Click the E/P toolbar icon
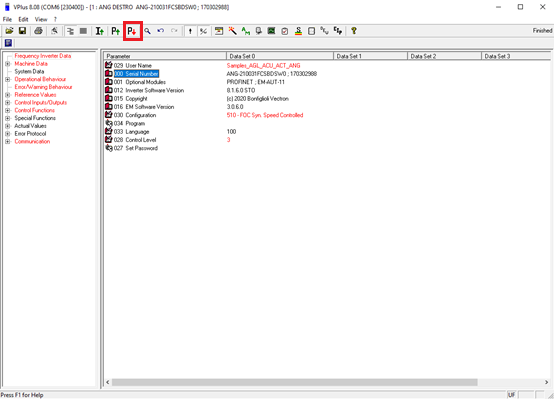Viewport: 554px width, 399px height. point(338,31)
